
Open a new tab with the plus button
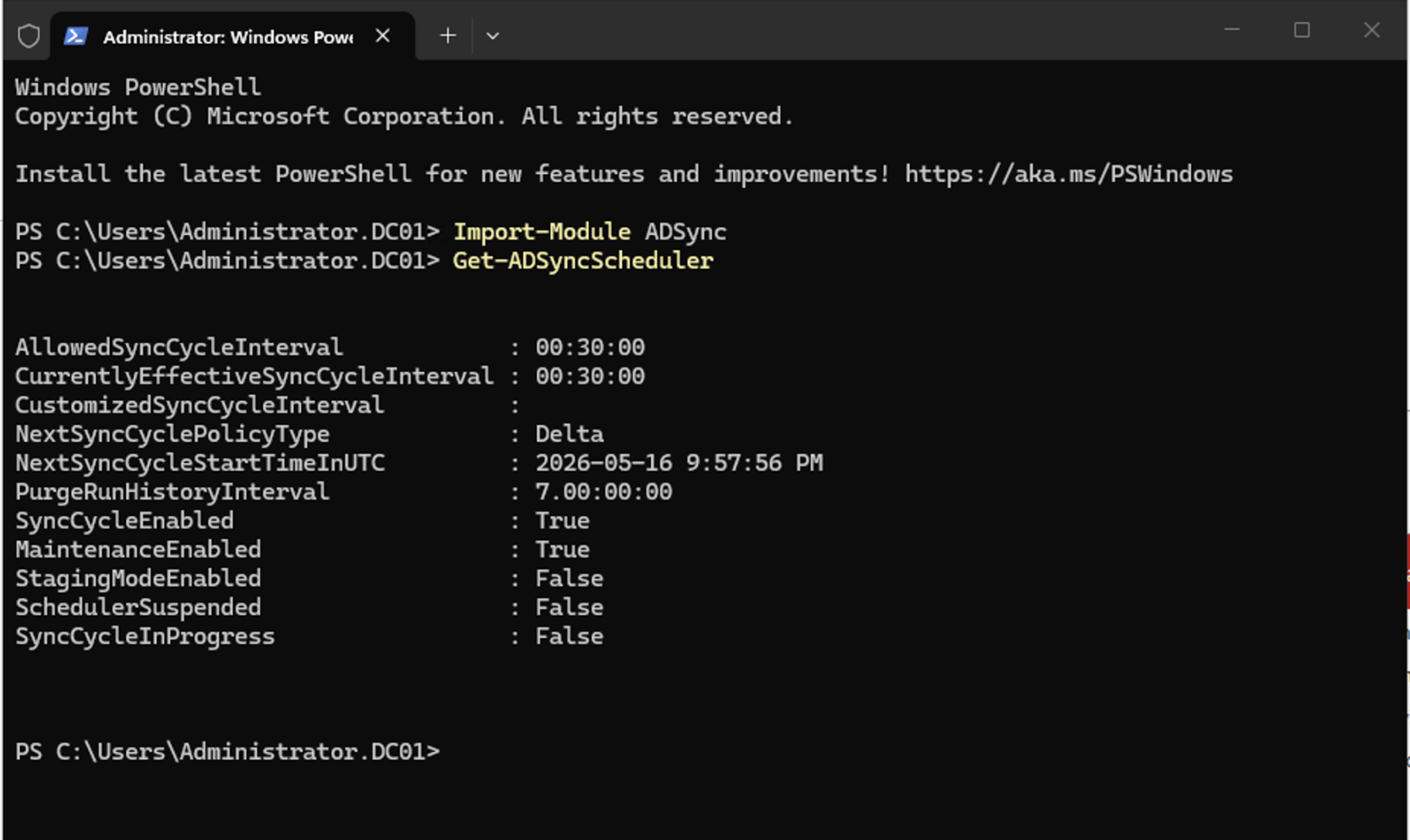(x=448, y=35)
